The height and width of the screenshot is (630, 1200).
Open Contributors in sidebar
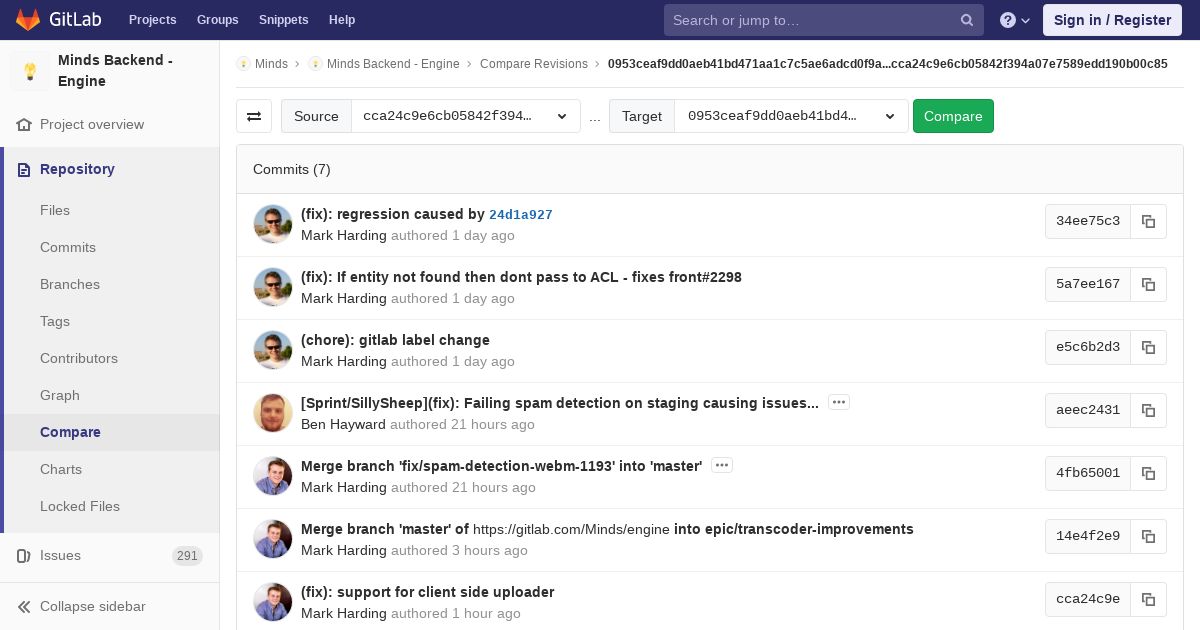click(x=79, y=359)
